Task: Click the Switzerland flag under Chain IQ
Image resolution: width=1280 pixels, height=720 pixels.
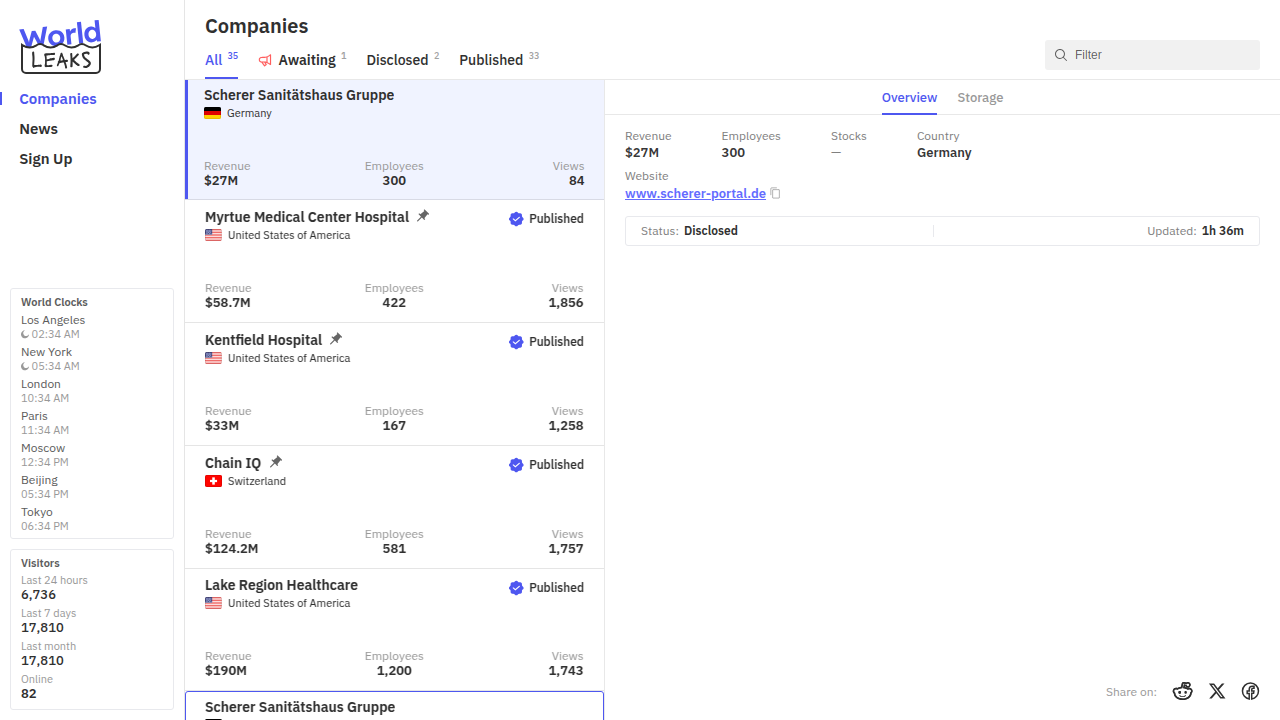Action: click(213, 481)
